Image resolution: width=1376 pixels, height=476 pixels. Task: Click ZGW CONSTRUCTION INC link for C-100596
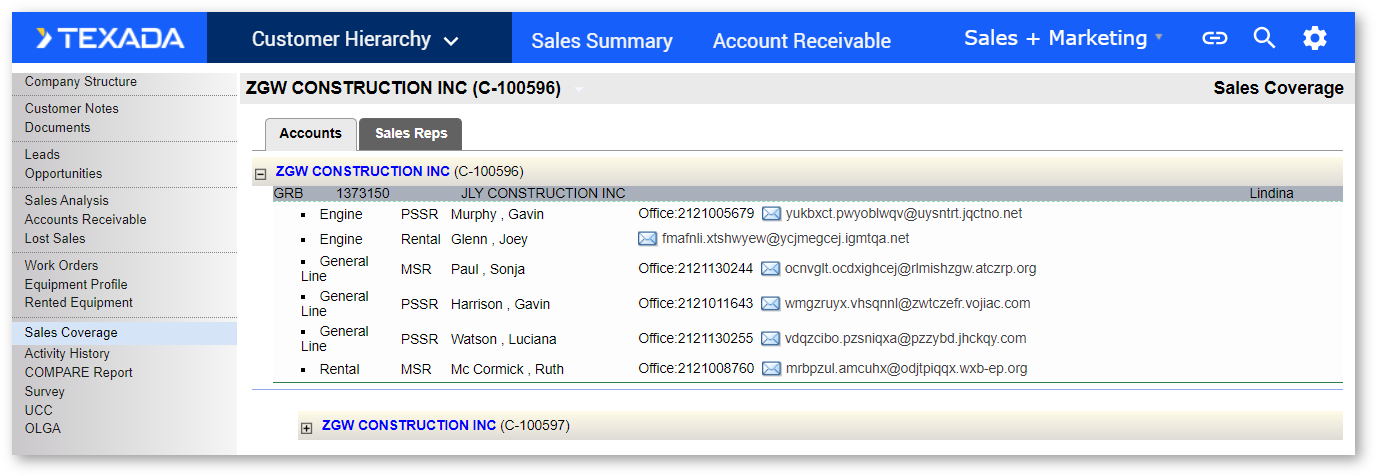pyautogui.click(x=362, y=171)
